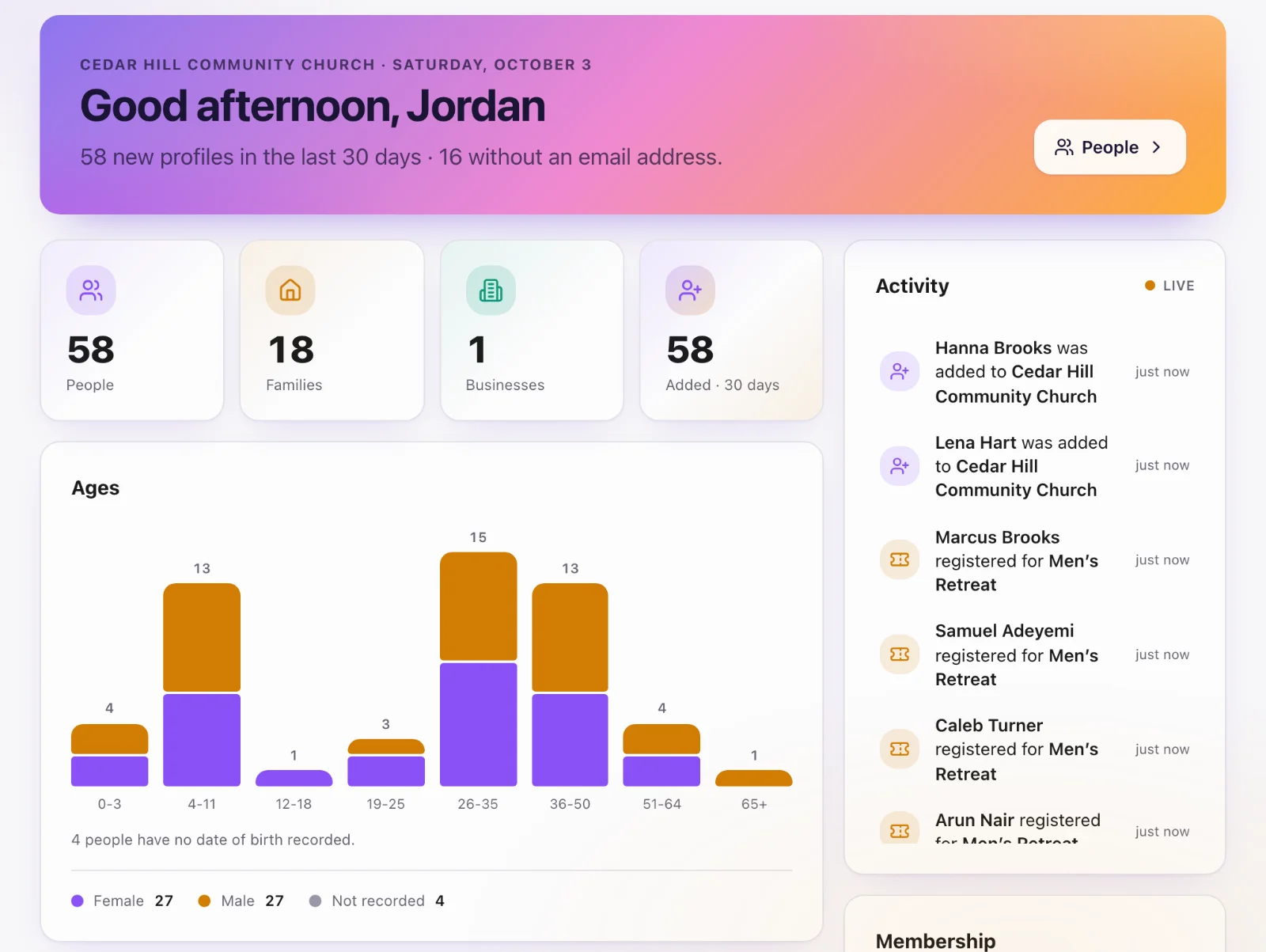Click the 'Not recorded 4' legend label
Image resolution: width=1266 pixels, height=952 pixels.
[388, 901]
